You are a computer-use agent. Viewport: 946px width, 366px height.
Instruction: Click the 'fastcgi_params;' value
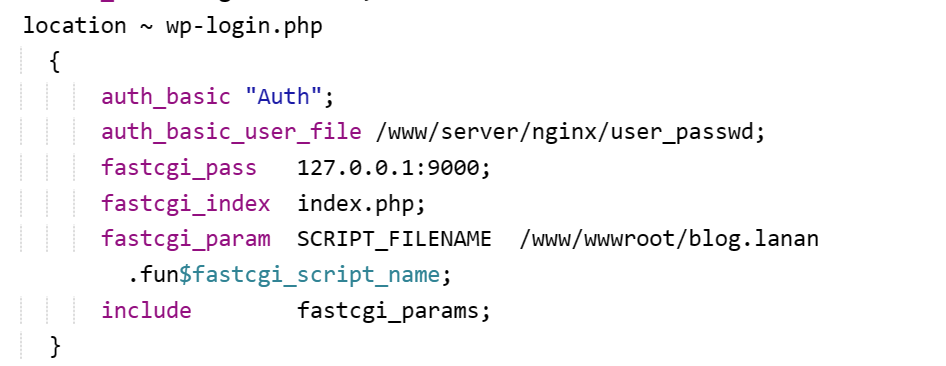[x=395, y=311]
